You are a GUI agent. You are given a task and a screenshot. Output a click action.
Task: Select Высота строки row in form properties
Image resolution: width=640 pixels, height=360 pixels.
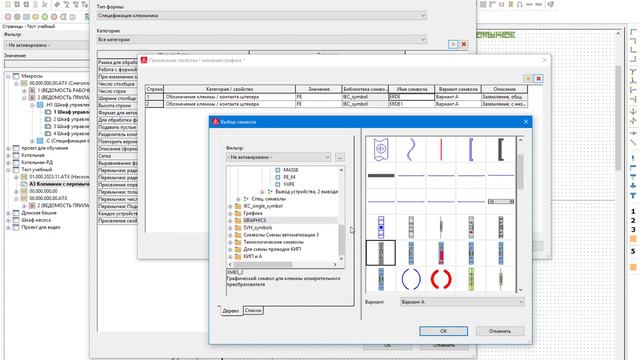pyautogui.click(x=118, y=106)
